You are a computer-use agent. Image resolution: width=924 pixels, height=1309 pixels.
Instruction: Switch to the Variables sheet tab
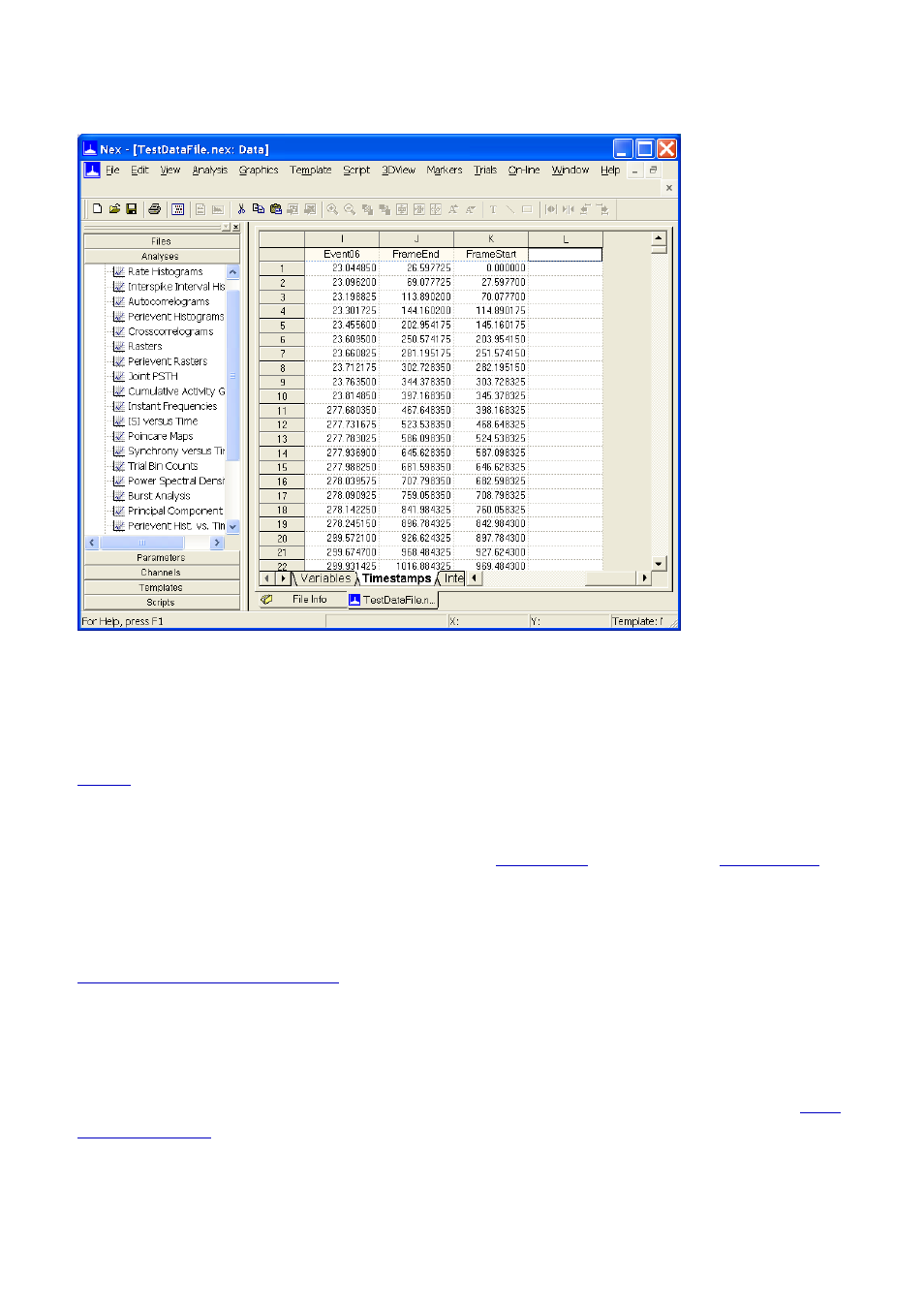pos(325,578)
